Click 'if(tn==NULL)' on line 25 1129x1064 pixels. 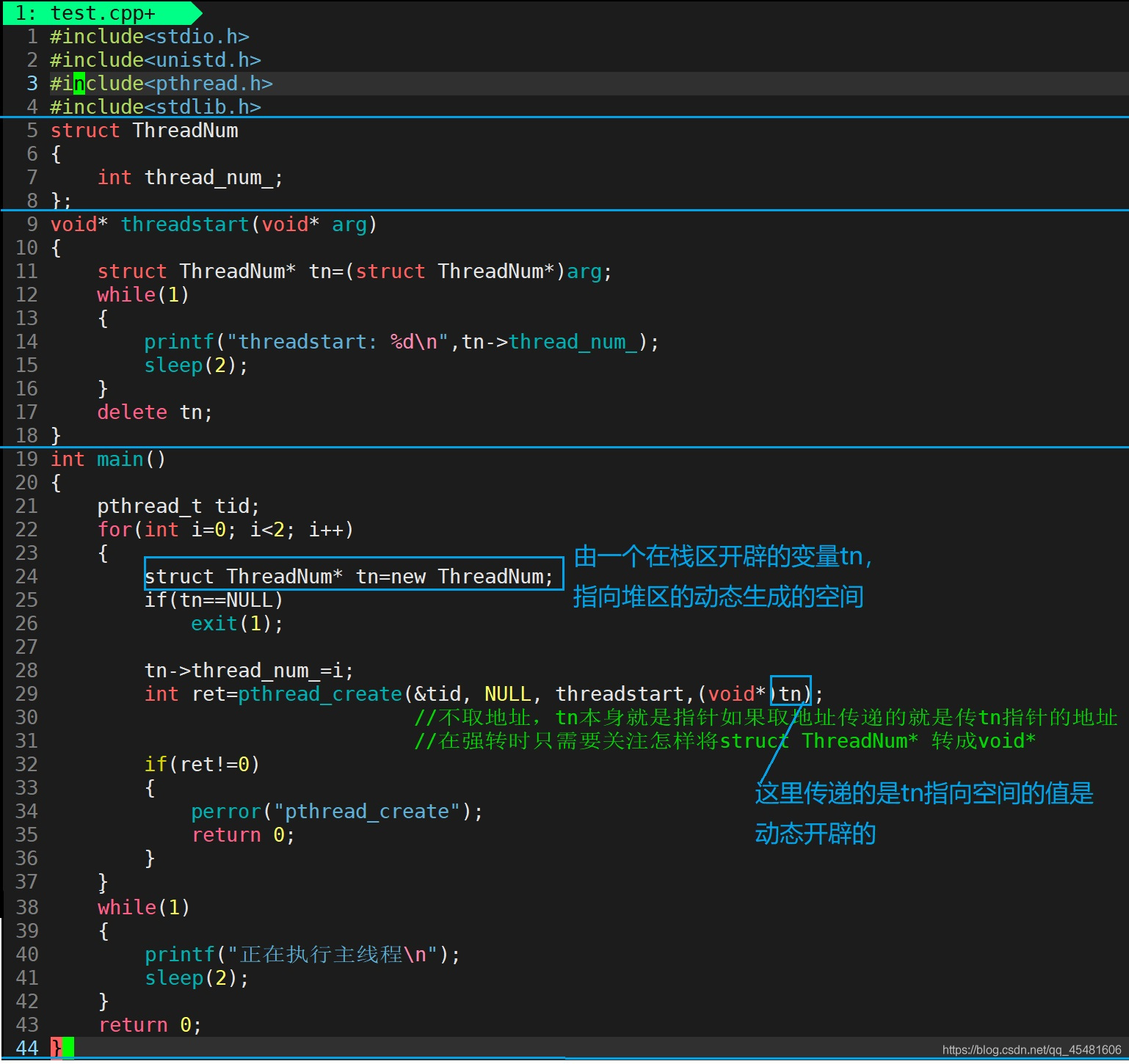point(214,600)
